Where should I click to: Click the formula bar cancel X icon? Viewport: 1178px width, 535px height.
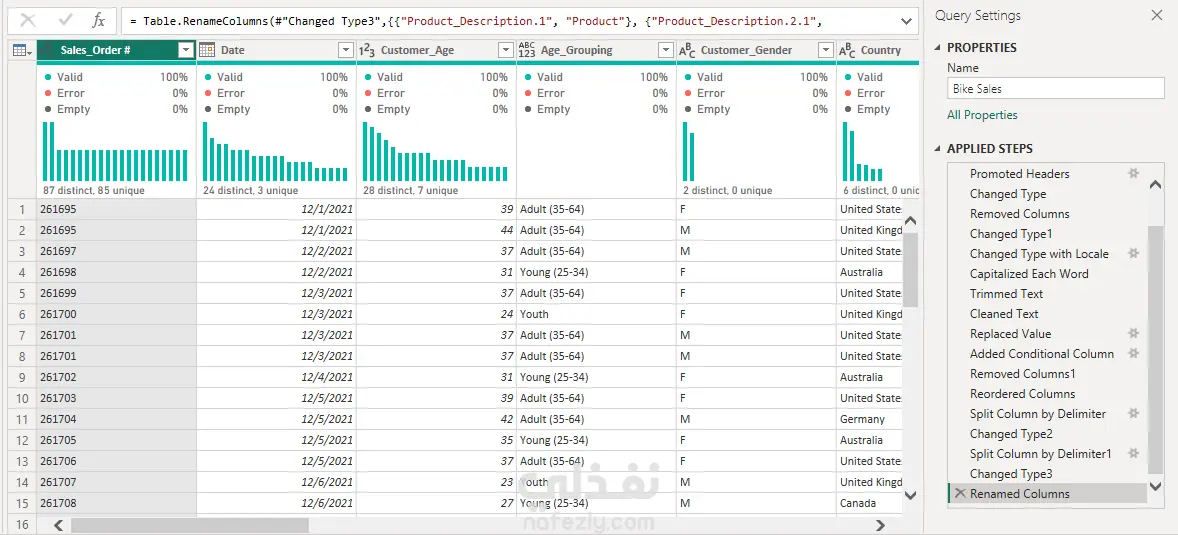[x=28, y=21]
